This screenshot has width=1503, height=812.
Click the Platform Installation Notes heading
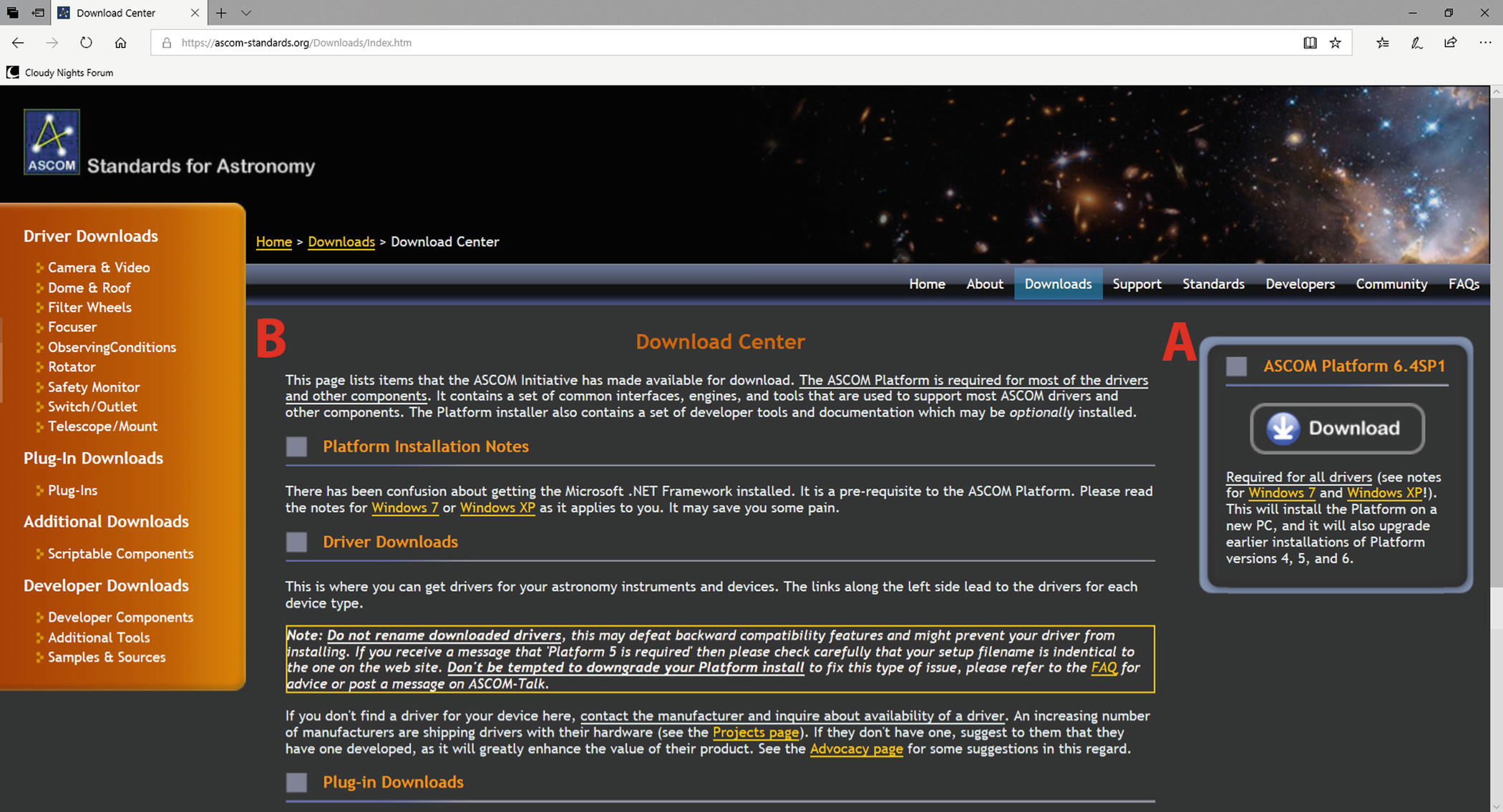(426, 446)
